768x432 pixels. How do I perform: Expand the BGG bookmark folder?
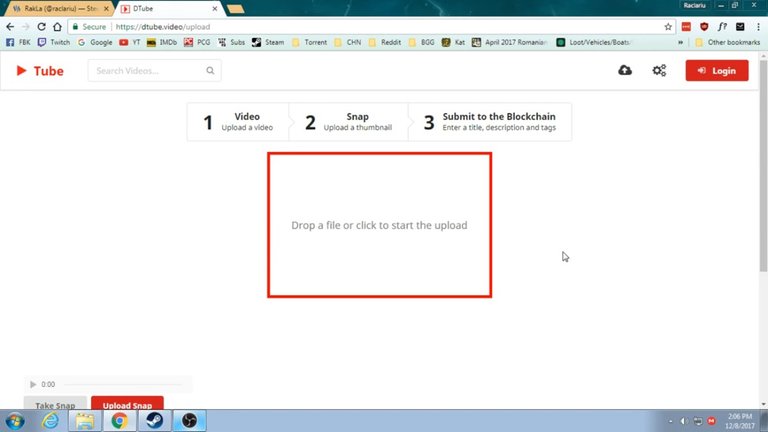tap(421, 43)
